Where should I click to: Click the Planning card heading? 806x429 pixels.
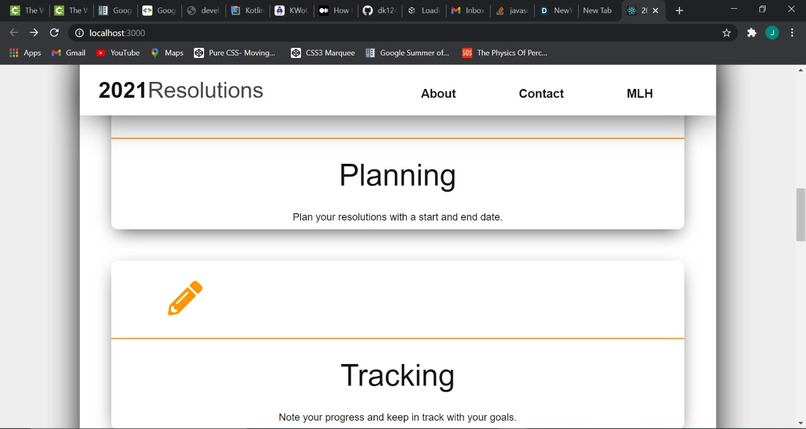click(x=397, y=176)
